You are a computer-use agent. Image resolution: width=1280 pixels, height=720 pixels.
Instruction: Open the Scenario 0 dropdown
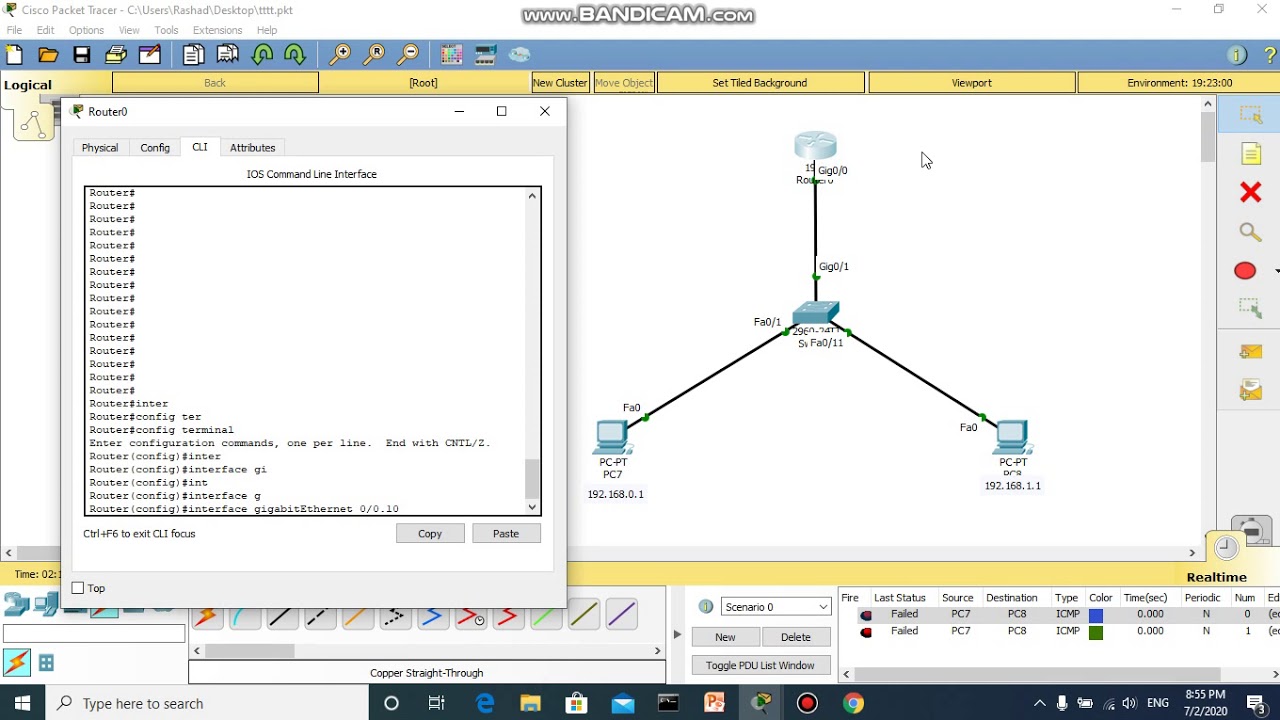tap(776, 607)
